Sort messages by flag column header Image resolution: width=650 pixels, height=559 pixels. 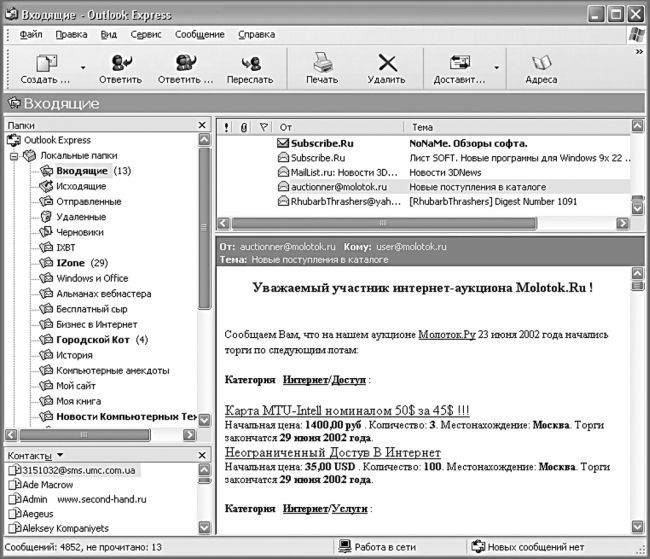(264, 127)
